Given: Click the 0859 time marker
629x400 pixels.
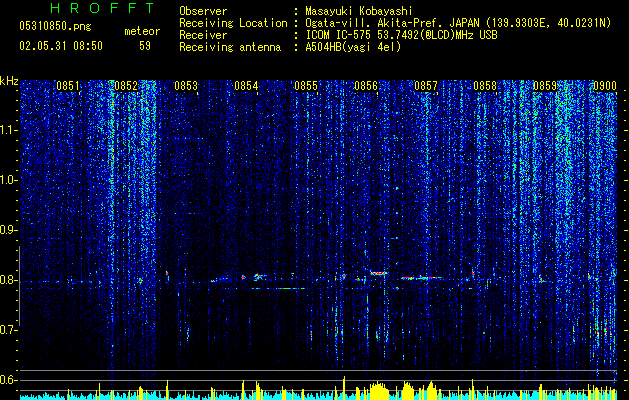Looking at the screenshot, I should (x=545, y=86).
